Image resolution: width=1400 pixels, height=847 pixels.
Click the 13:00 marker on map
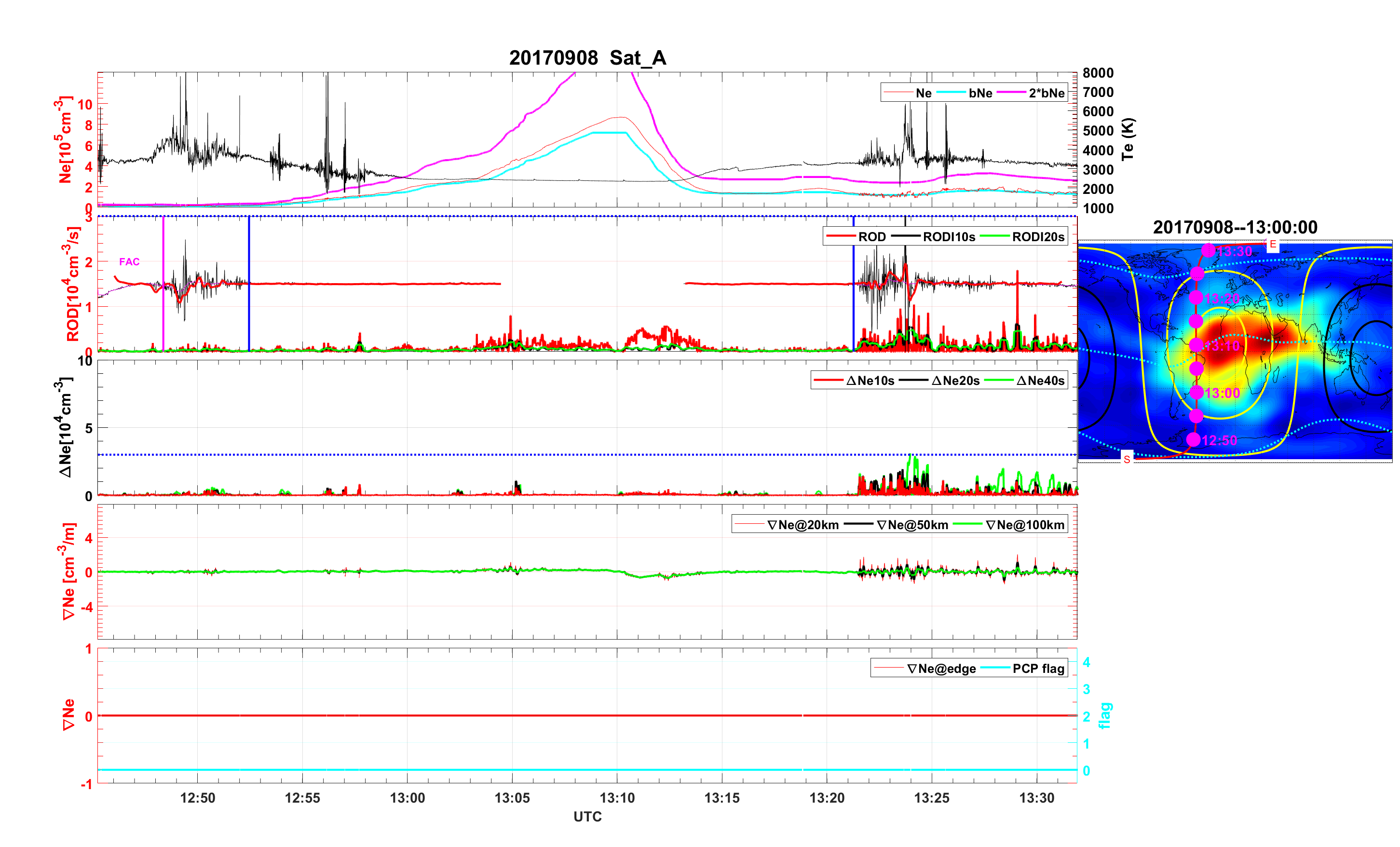[1196, 392]
